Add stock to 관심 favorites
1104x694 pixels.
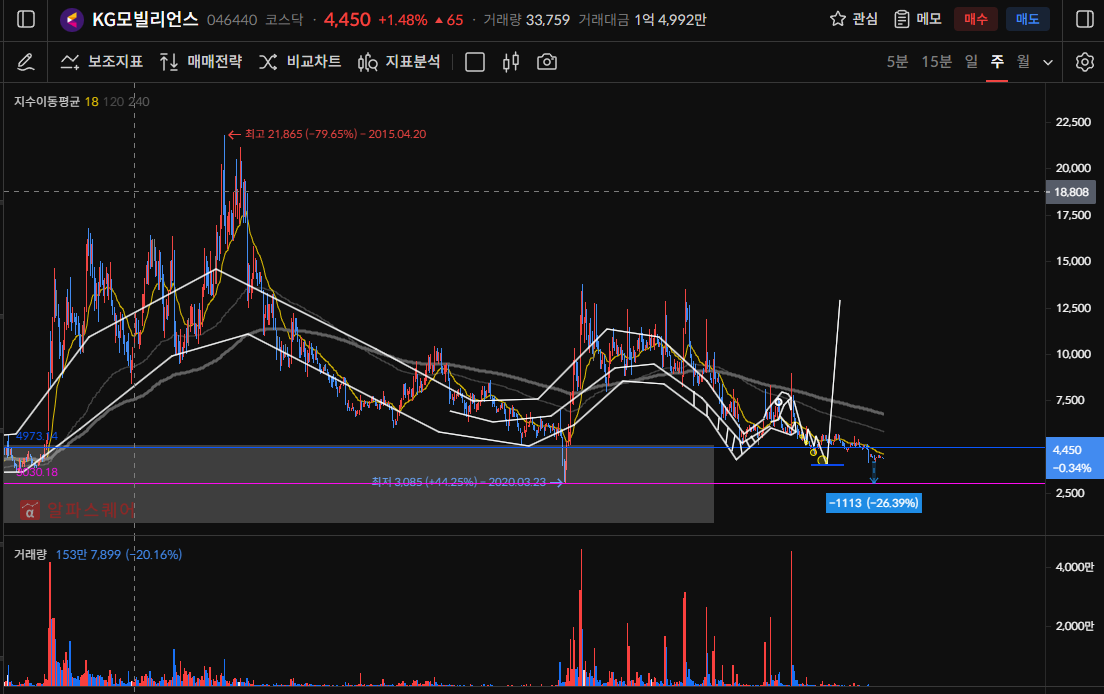[854, 19]
